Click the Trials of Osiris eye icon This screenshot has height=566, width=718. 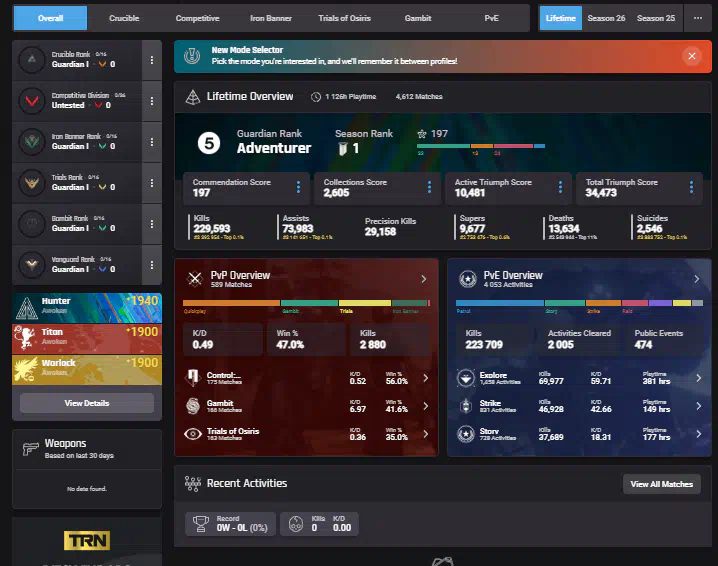(x=193, y=434)
